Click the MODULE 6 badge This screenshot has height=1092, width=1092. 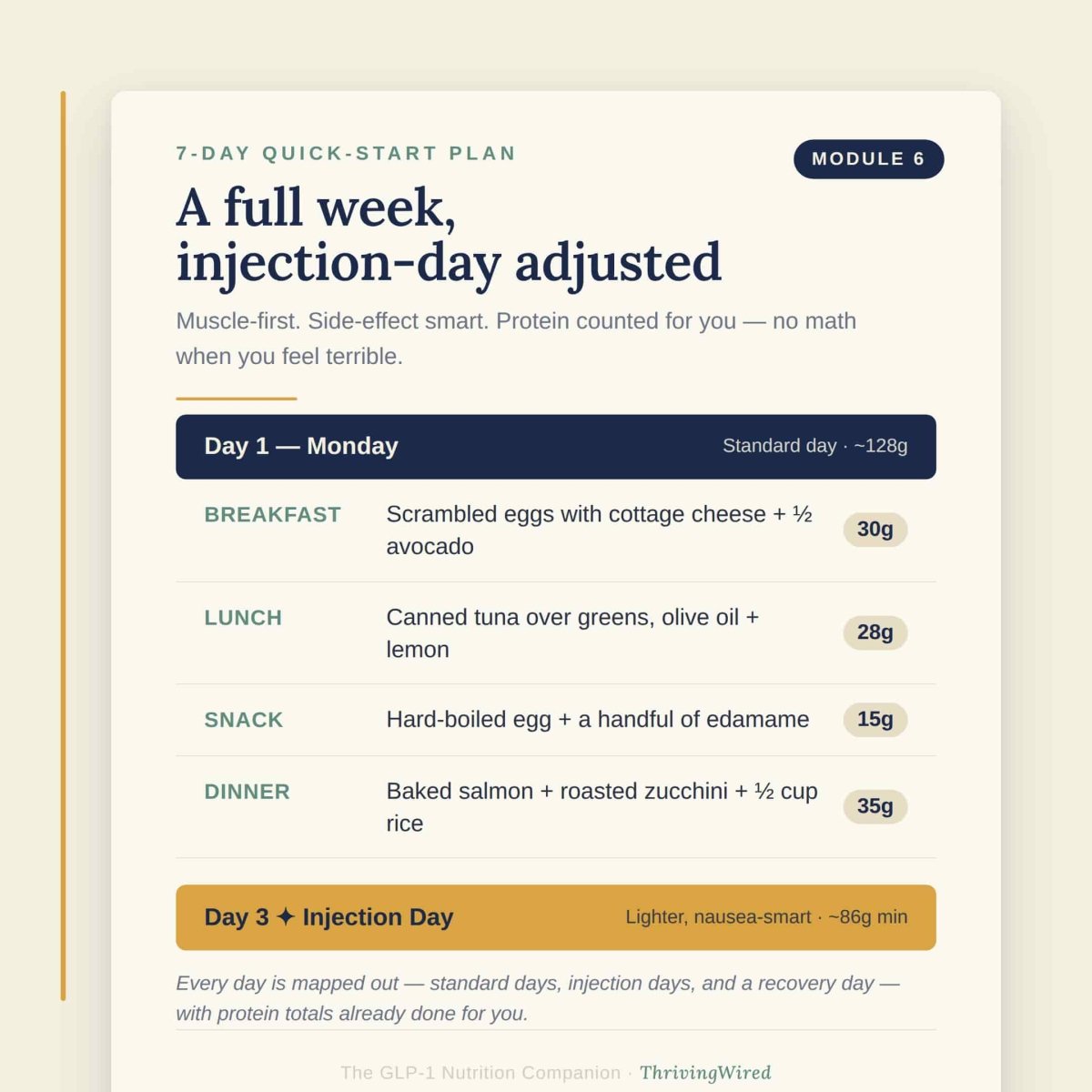coord(868,159)
